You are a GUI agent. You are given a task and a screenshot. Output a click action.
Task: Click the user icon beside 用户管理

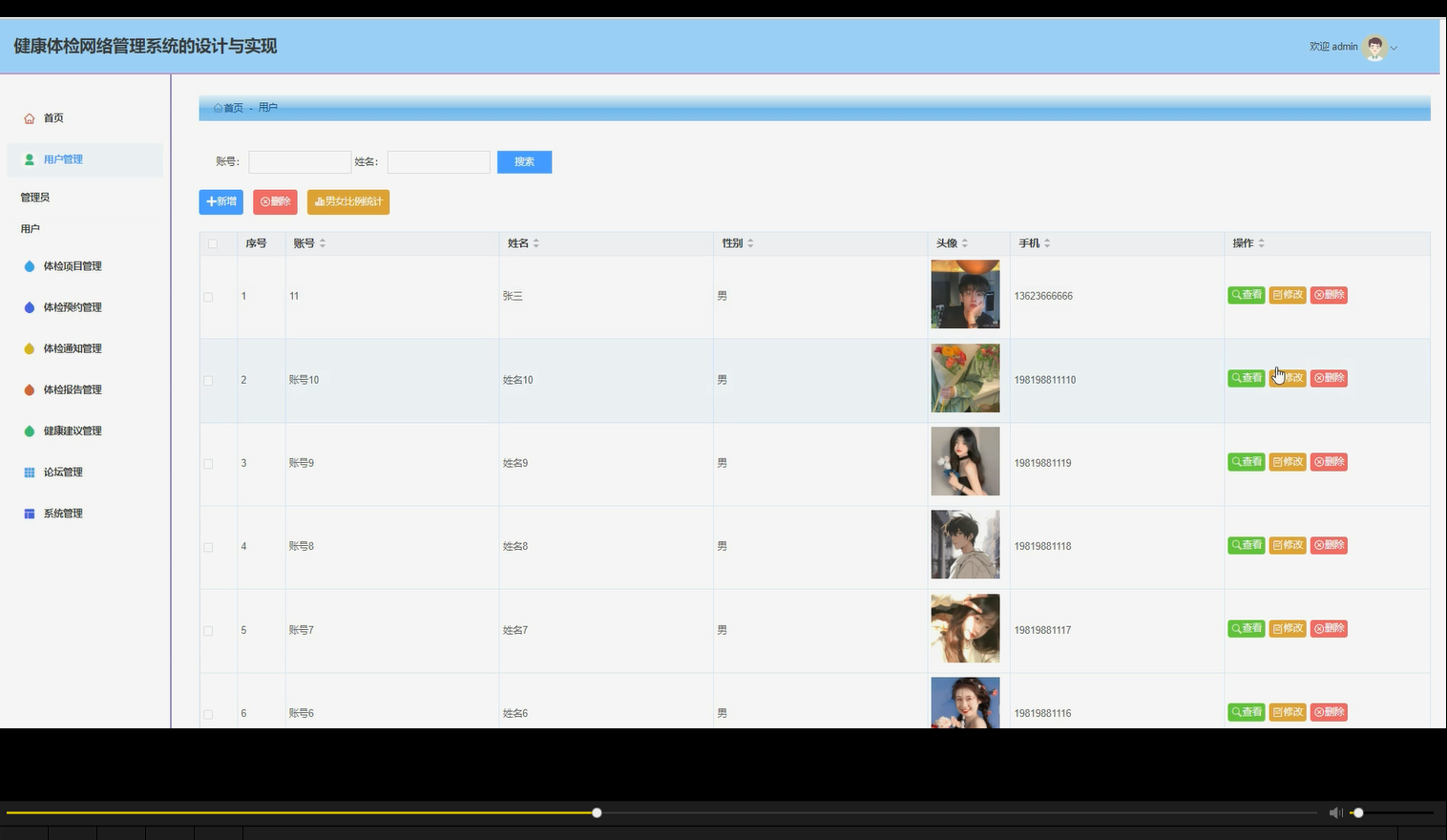pyautogui.click(x=30, y=159)
